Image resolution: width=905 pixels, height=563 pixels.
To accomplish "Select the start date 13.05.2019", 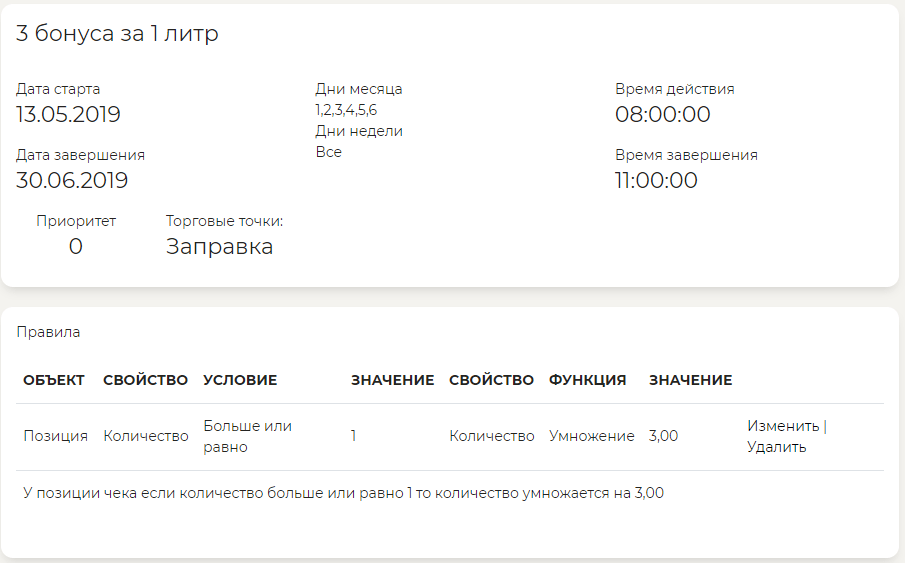I will click(68, 114).
